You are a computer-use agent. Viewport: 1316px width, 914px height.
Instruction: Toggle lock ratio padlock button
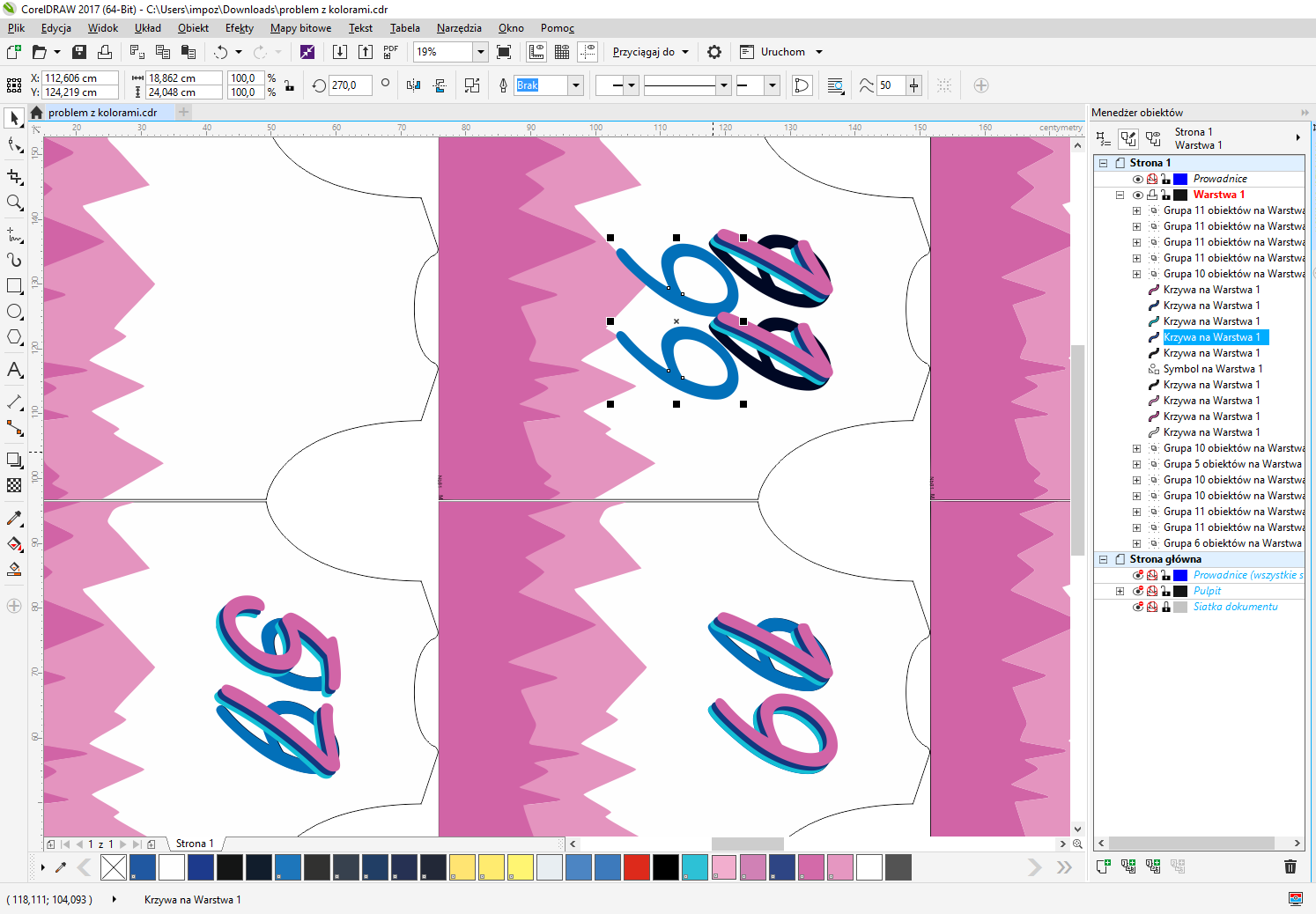pyautogui.click(x=289, y=85)
